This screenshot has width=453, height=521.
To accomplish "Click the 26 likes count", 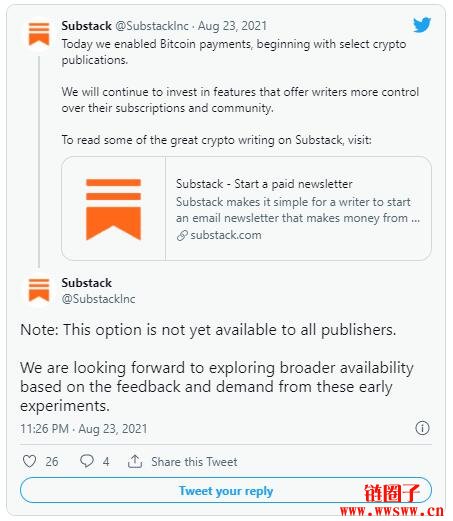I will click(52, 462).
